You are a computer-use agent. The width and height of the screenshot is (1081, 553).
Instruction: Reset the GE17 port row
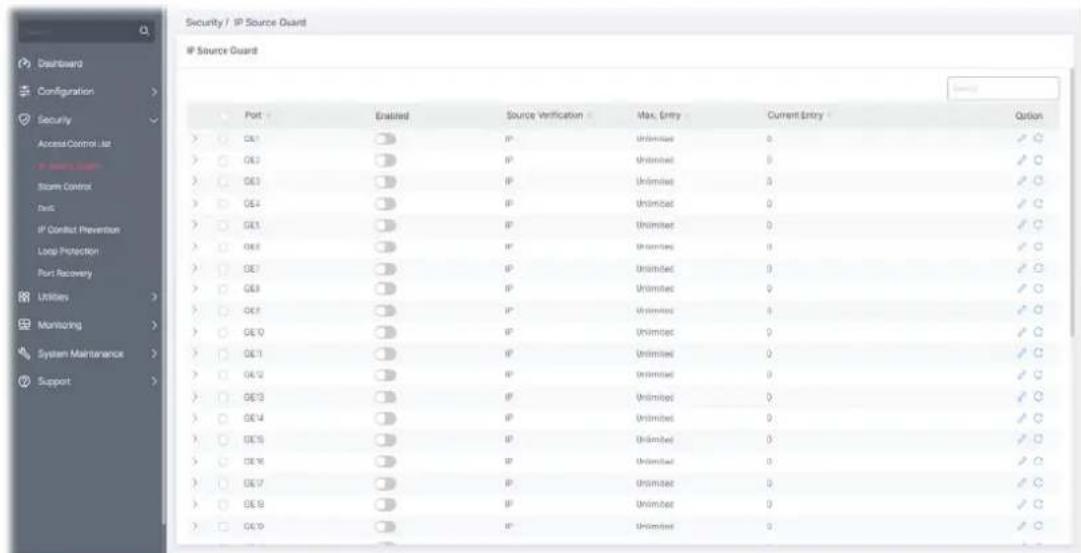point(1038,482)
